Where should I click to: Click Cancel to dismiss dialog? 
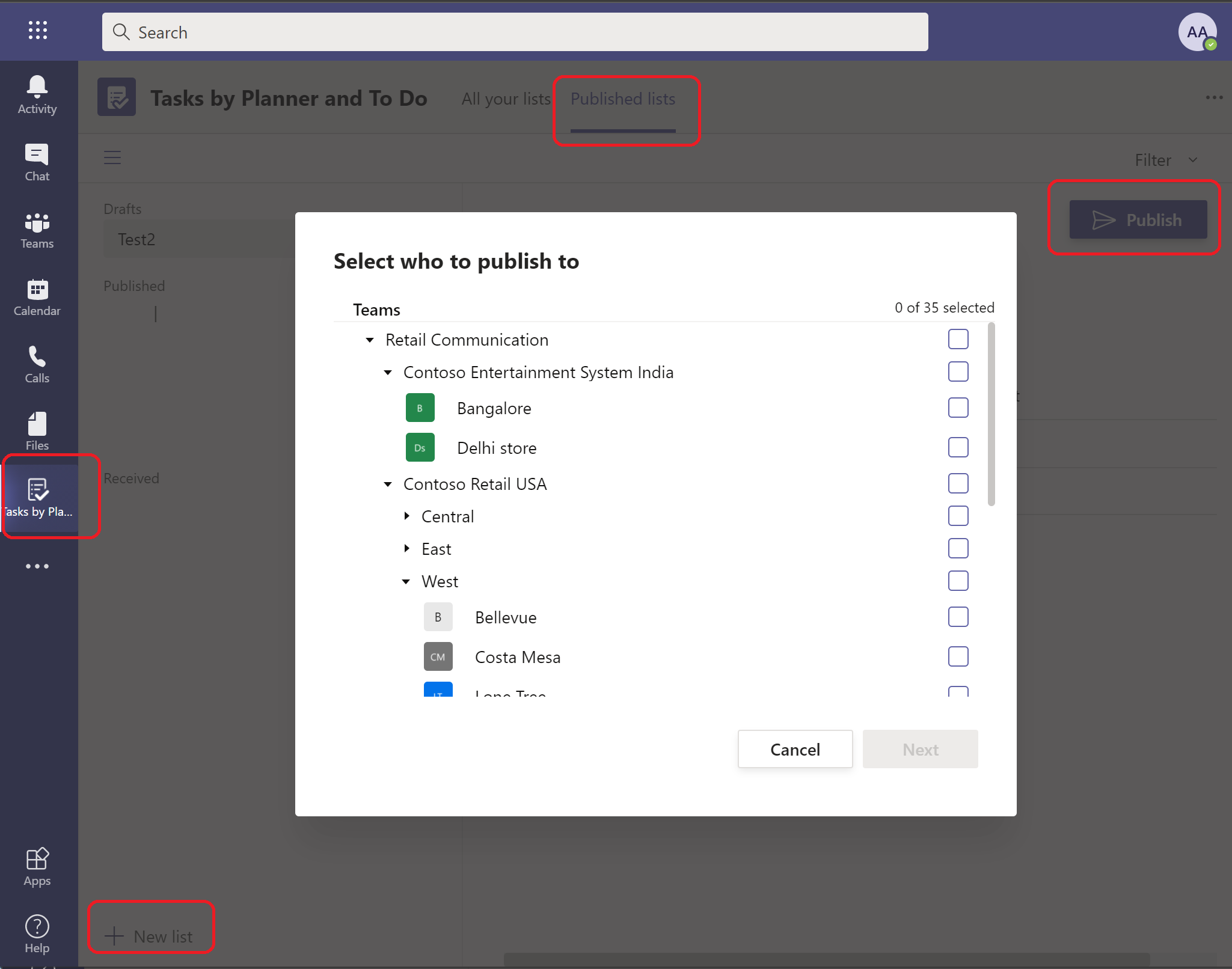point(795,749)
